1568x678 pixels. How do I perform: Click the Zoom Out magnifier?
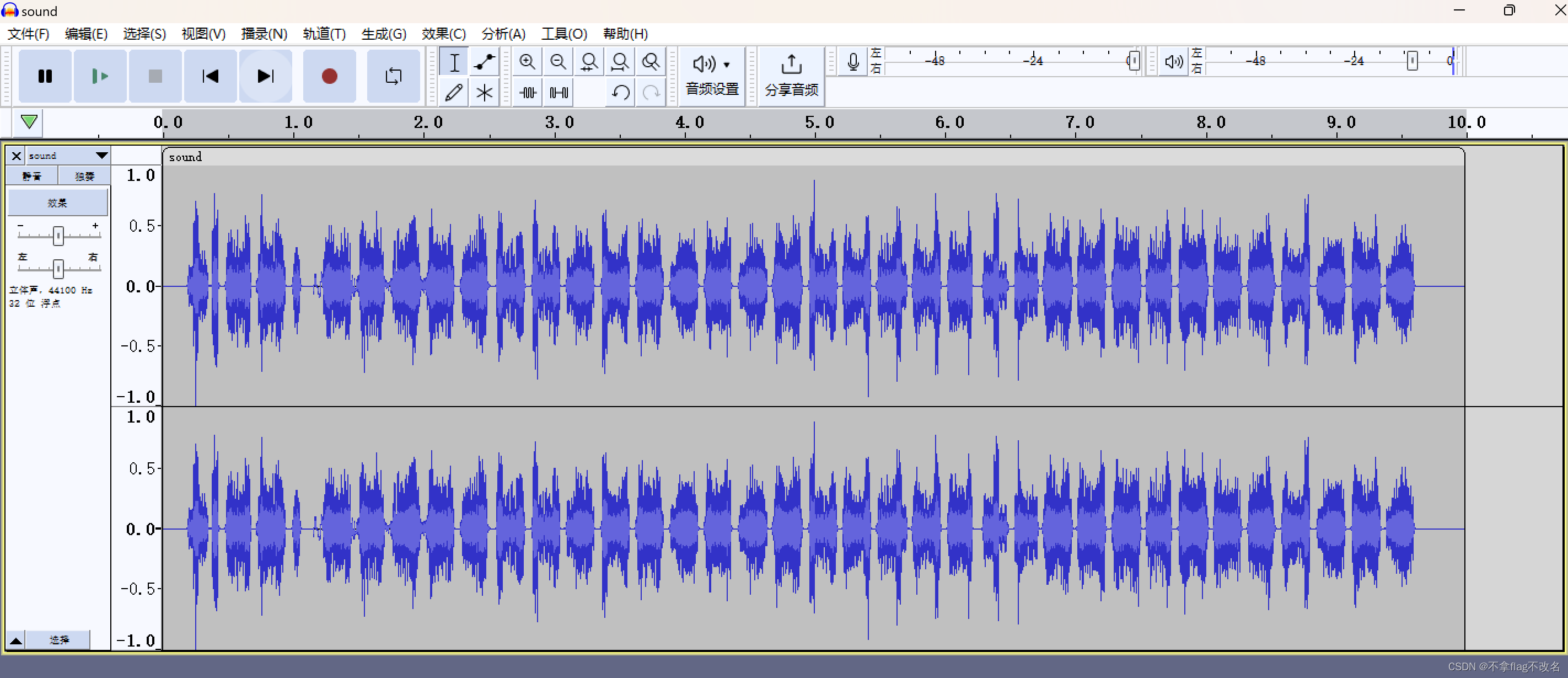pos(558,62)
